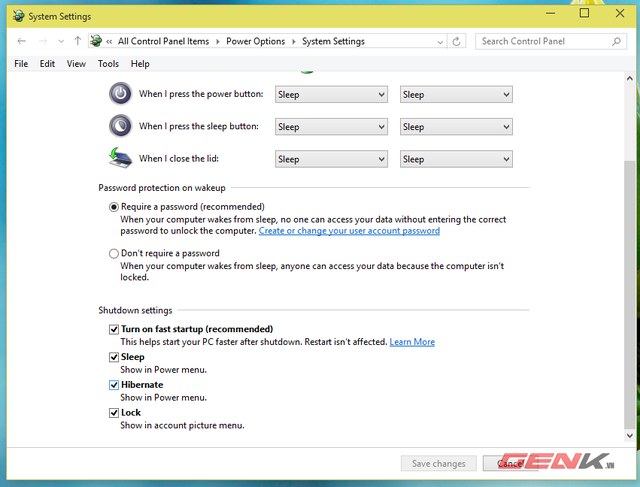640x487 pixels.
Task: Maximize the System Settings window
Action: [x=584, y=13]
